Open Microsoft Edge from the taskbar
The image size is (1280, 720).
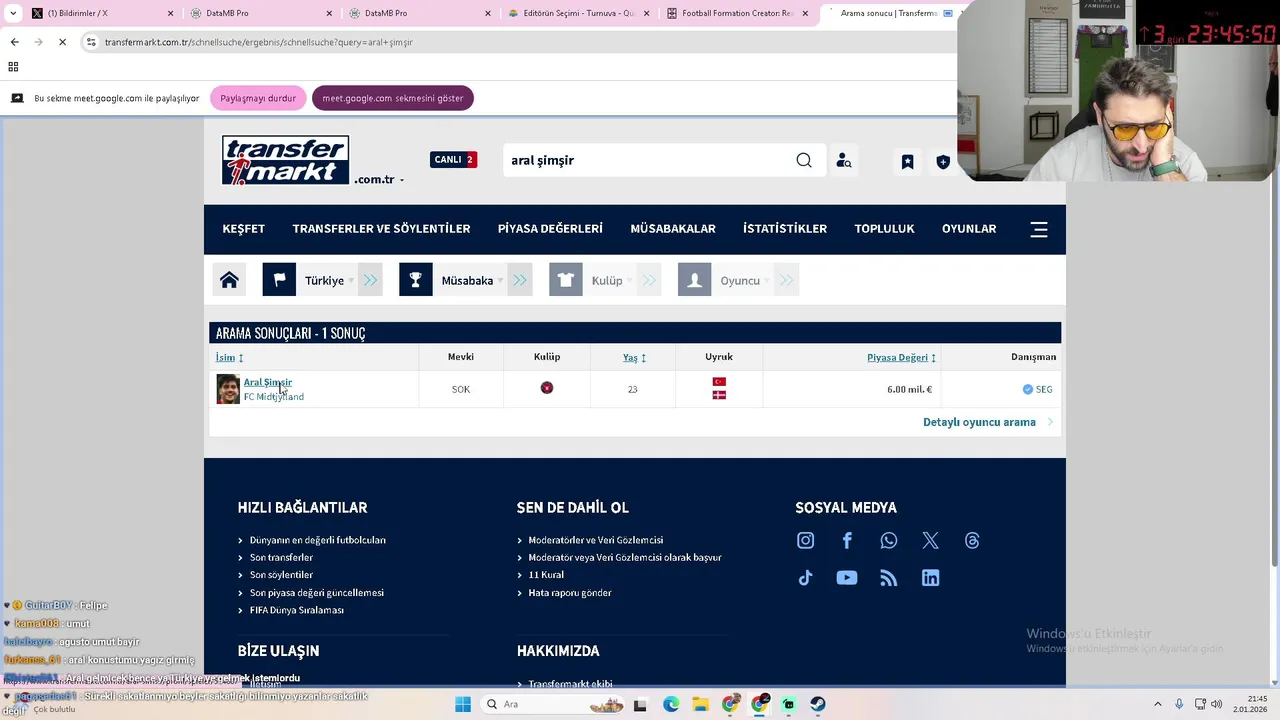[x=671, y=704]
